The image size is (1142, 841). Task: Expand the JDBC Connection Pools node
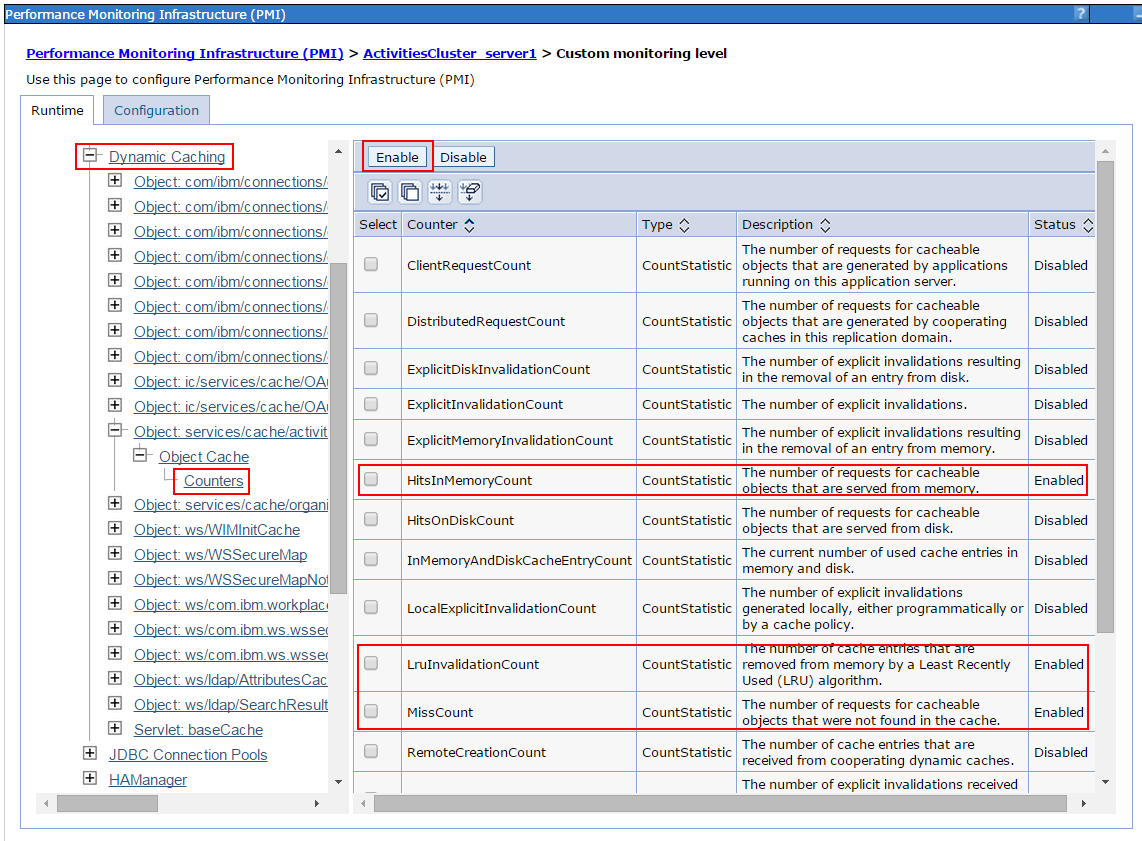pos(90,754)
